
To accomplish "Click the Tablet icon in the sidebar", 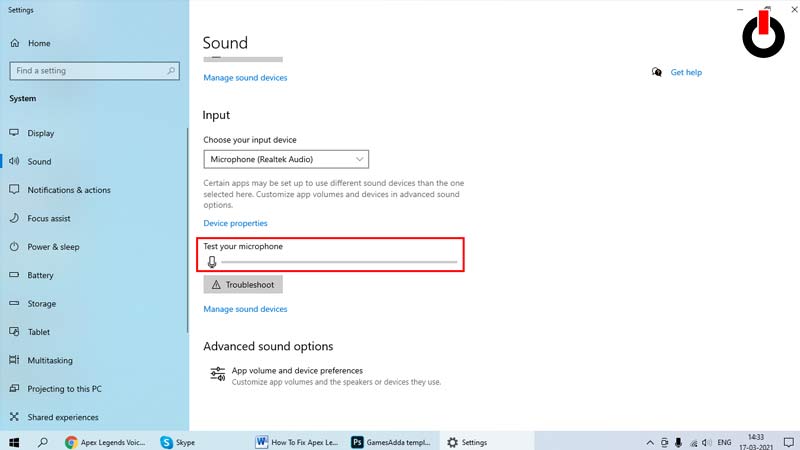I will pos(14,332).
